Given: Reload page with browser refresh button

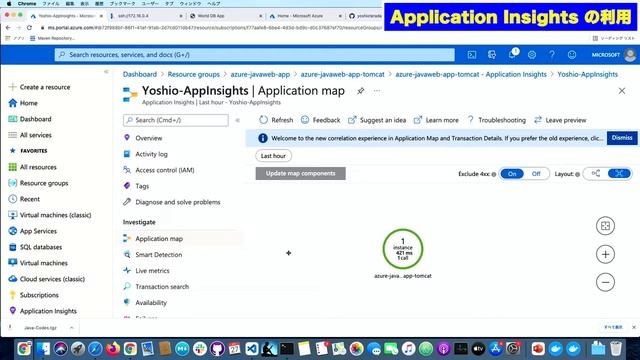Looking at the screenshot, I should coord(29,28).
